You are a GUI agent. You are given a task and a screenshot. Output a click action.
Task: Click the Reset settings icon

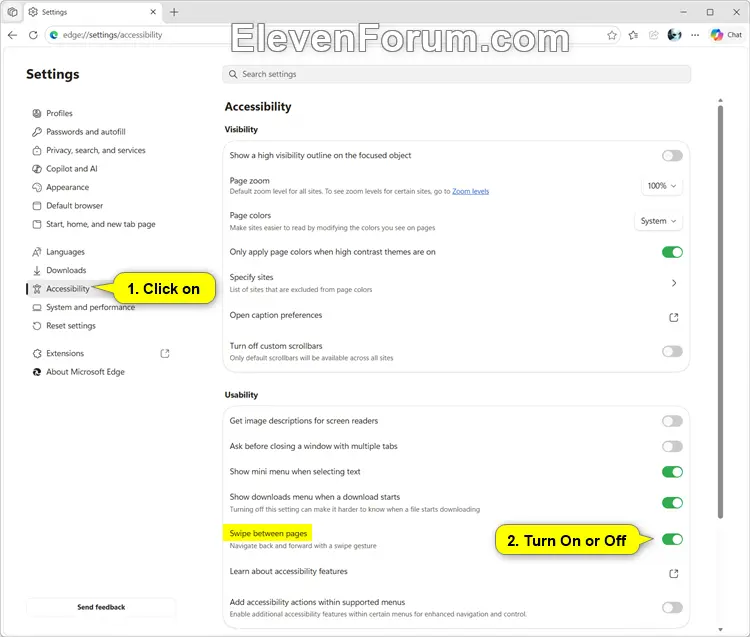(x=37, y=326)
